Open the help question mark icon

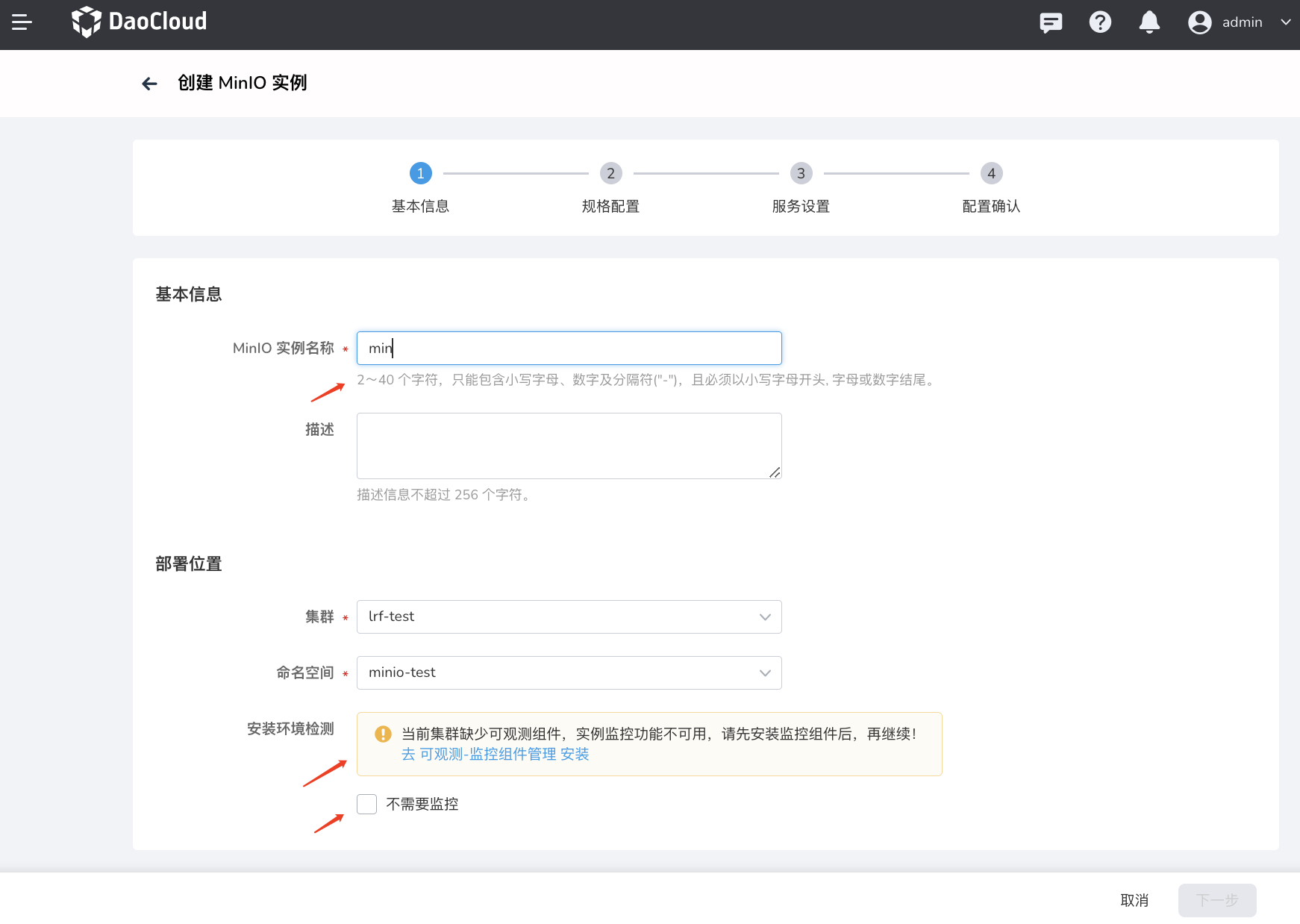click(1100, 22)
